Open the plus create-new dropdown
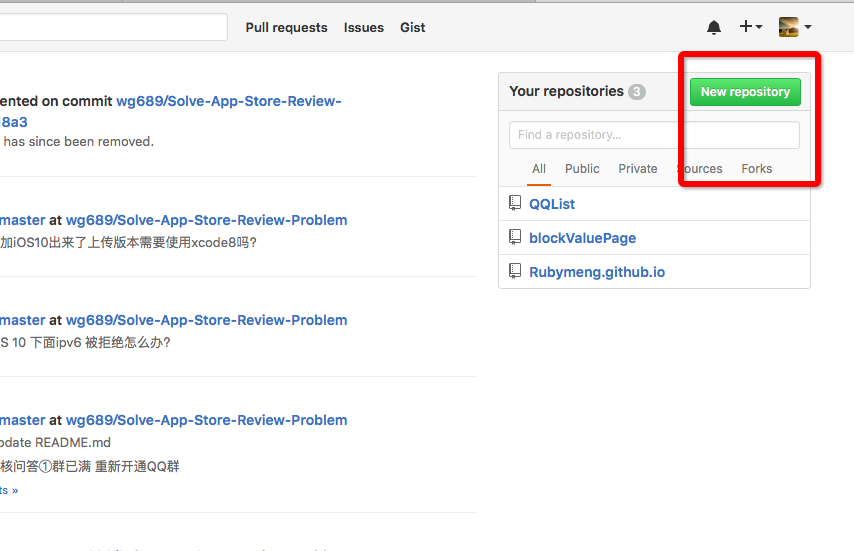Viewport: 854px width, 551px height. click(x=751, y=26)
